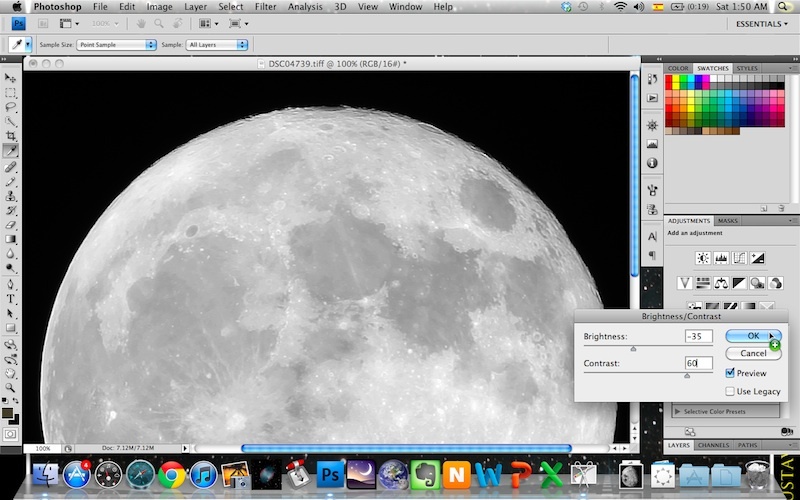This screenshot has width=800, height=500.
Task: Uncheck the Preview checkbox
Action: point(730,373)
